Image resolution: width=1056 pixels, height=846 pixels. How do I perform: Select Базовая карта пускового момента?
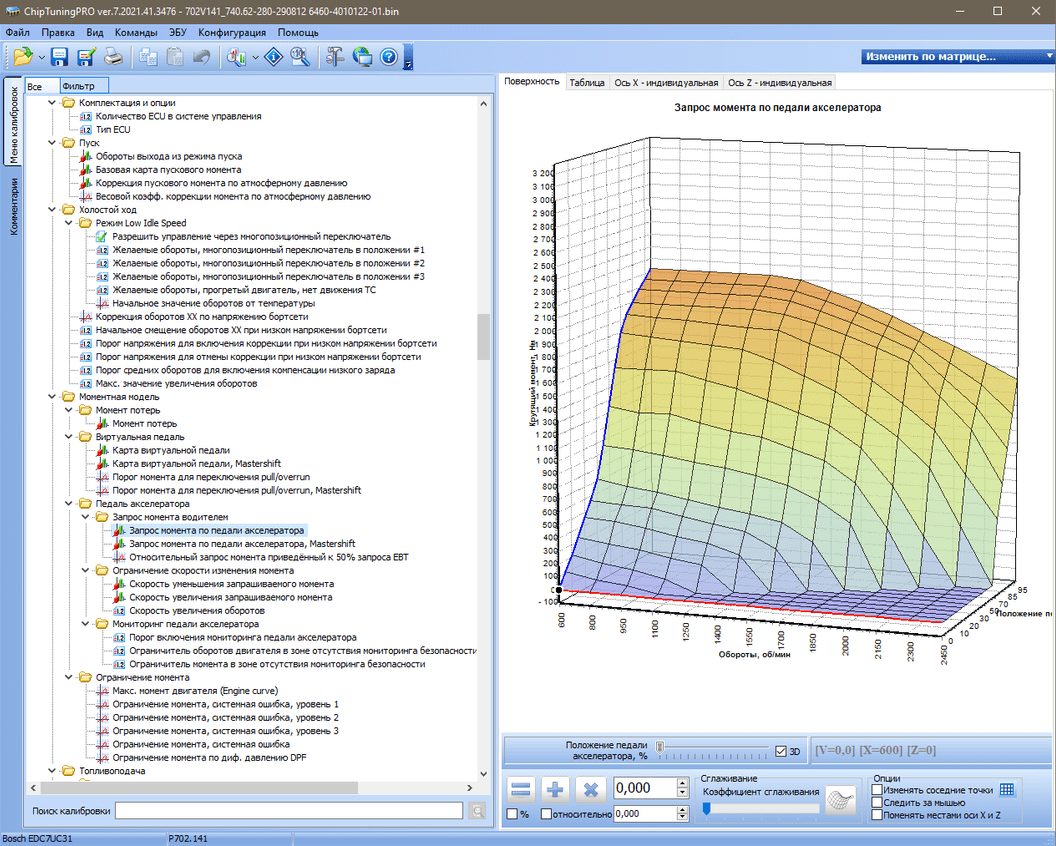pos(168,170)
